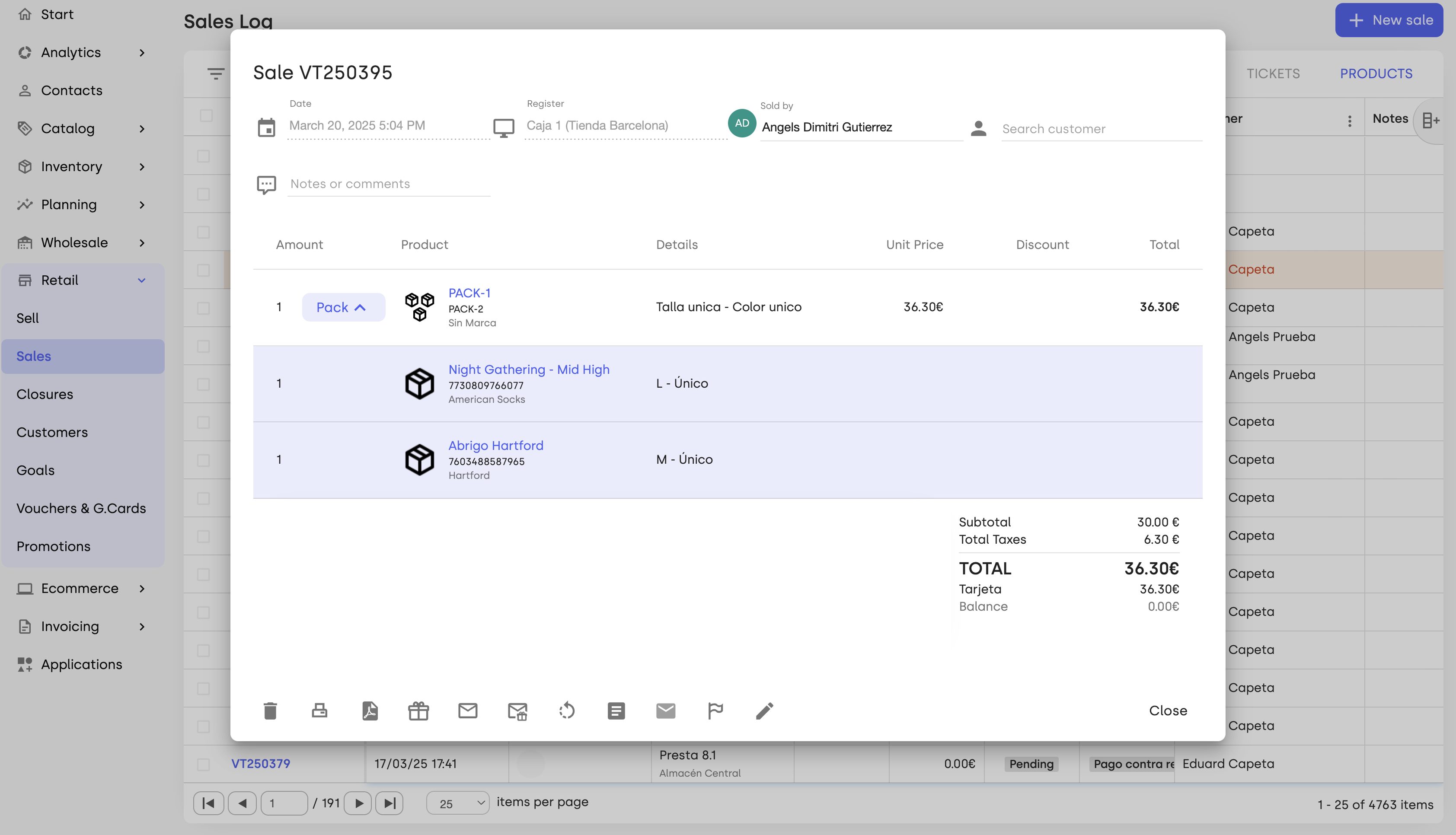Delete the sale with trash icon
Image resolution: width=1456 pixels, height=835 pixels.
[270, 711]
